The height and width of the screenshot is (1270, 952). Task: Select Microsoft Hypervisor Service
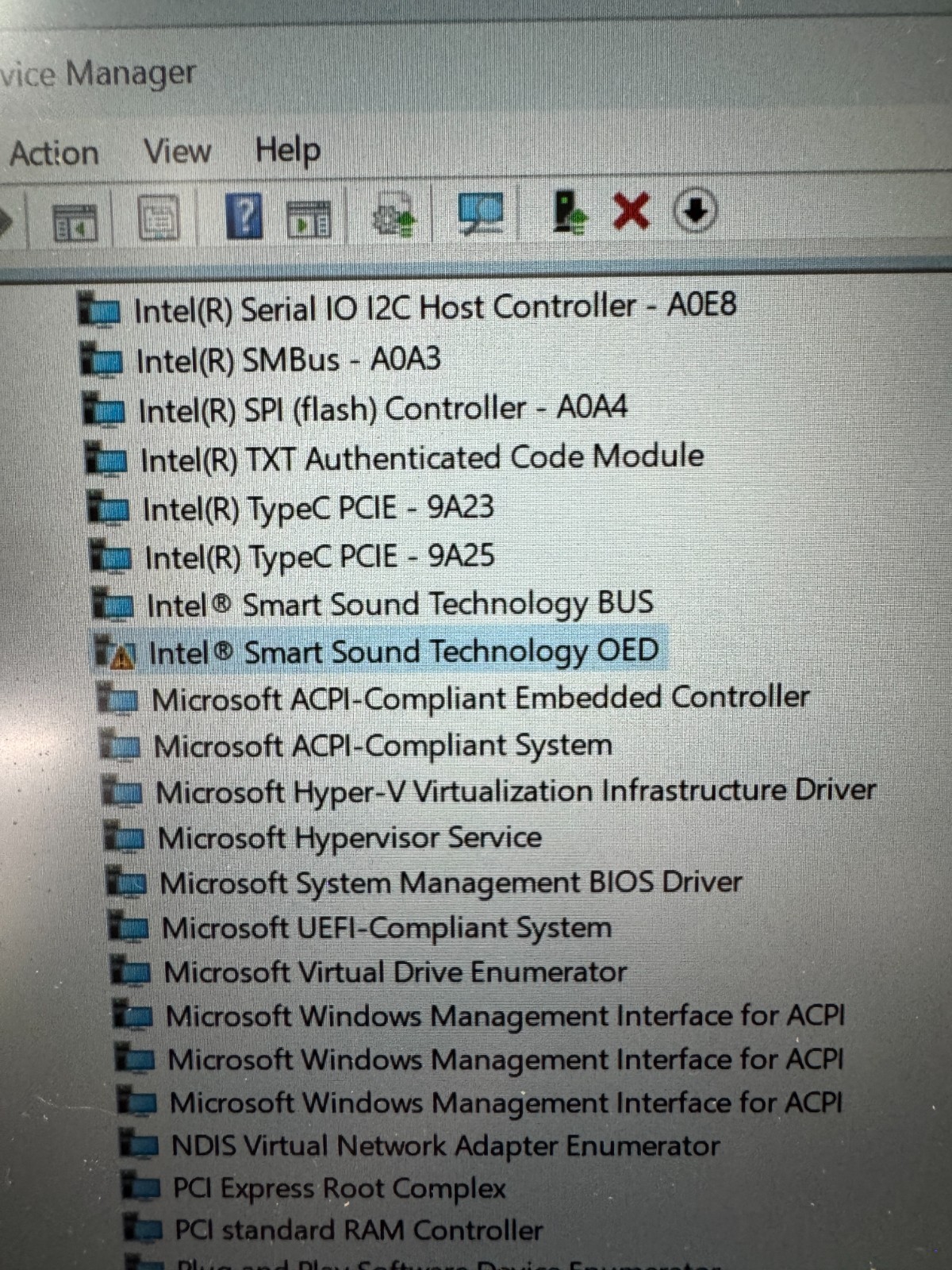coord(349,837)
